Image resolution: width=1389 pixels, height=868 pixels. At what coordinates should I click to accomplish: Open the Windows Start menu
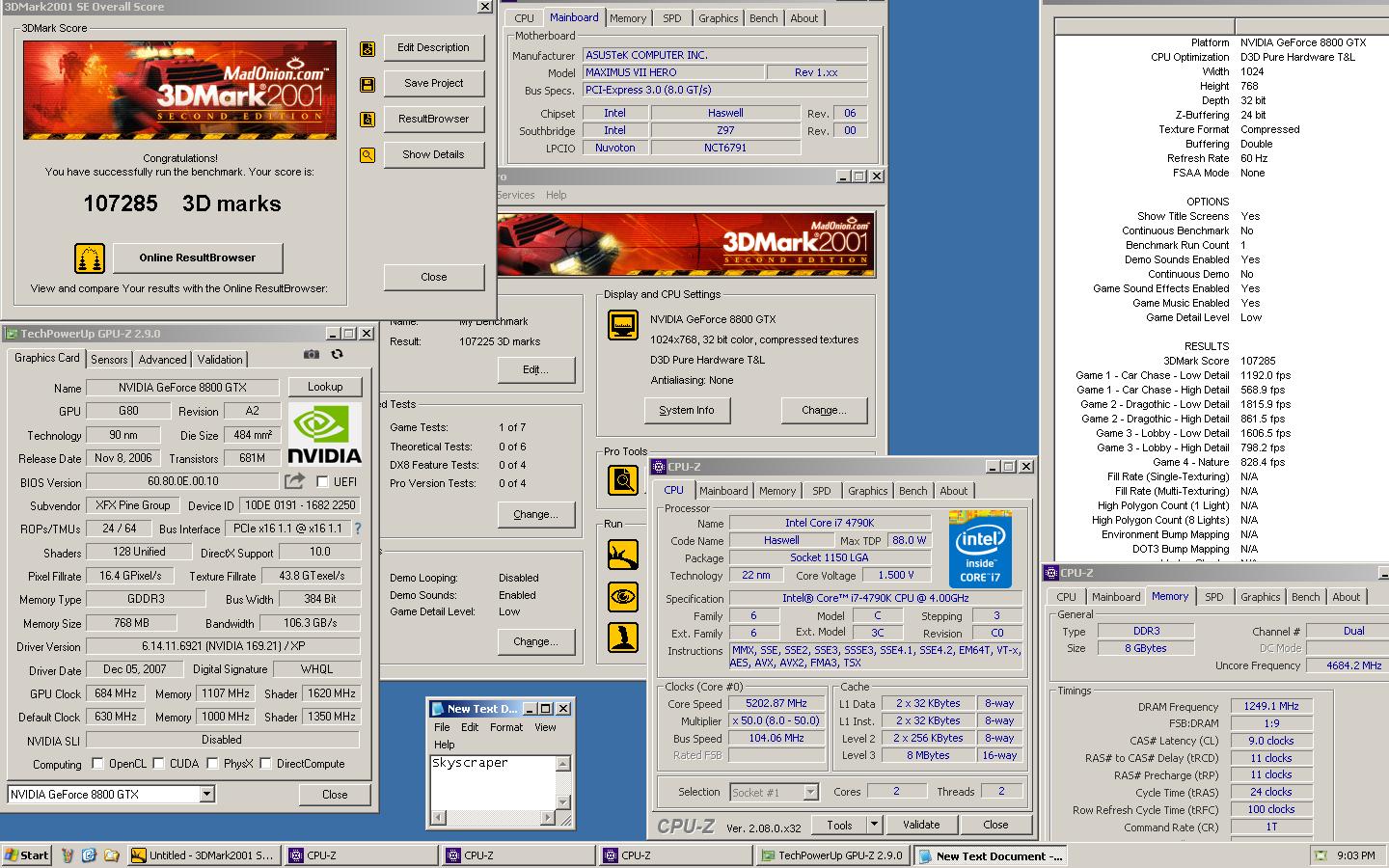[x=27, y=855]
